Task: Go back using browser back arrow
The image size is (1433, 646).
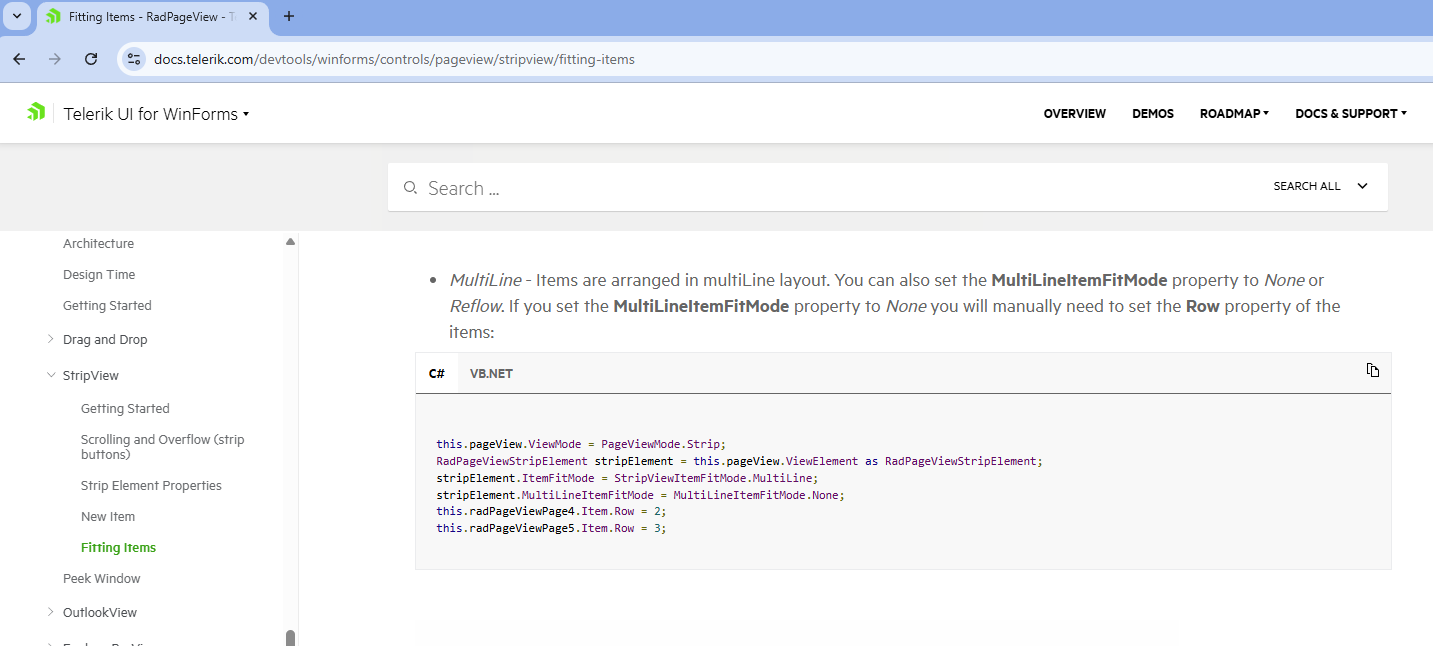Action: (19, 59)
